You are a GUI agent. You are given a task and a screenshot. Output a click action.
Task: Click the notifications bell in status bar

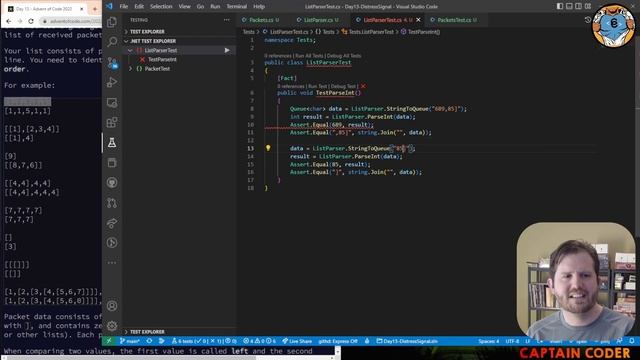point(632,341)
